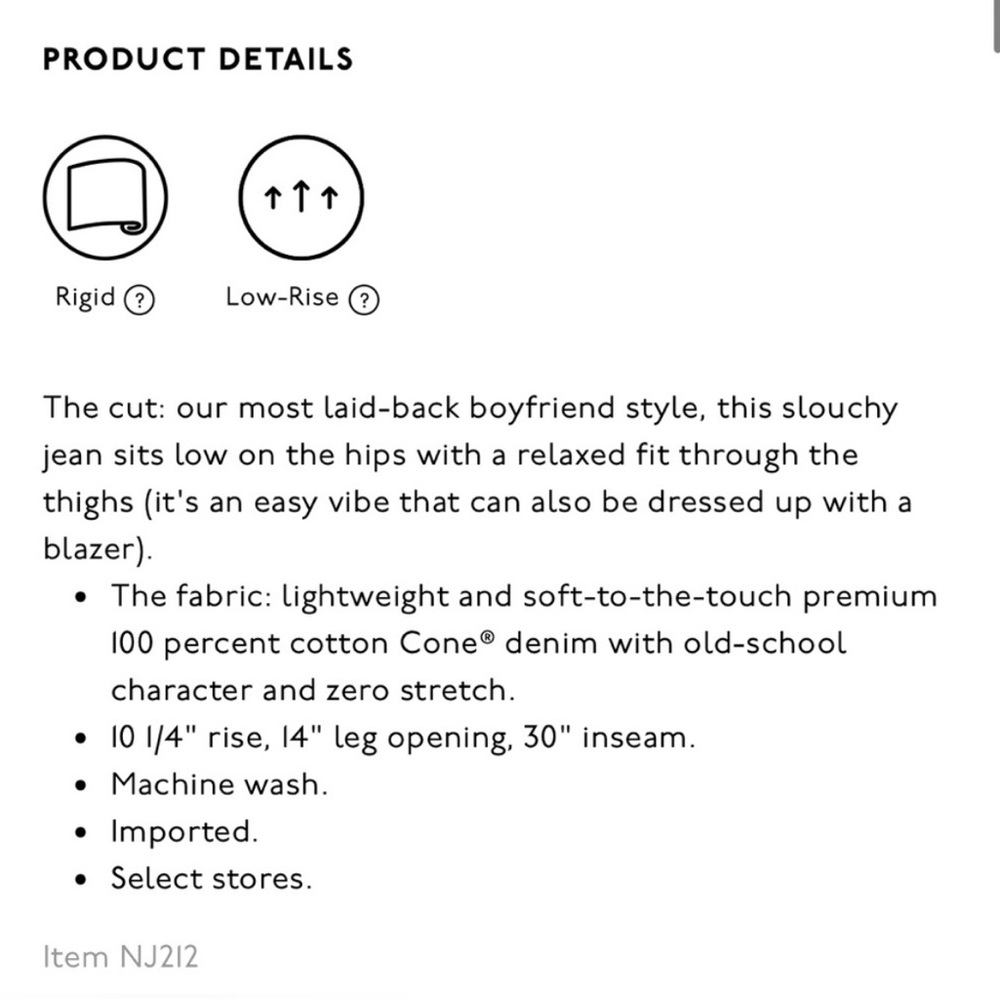Click the 'The cut' description paragraph

pos(477,478)
